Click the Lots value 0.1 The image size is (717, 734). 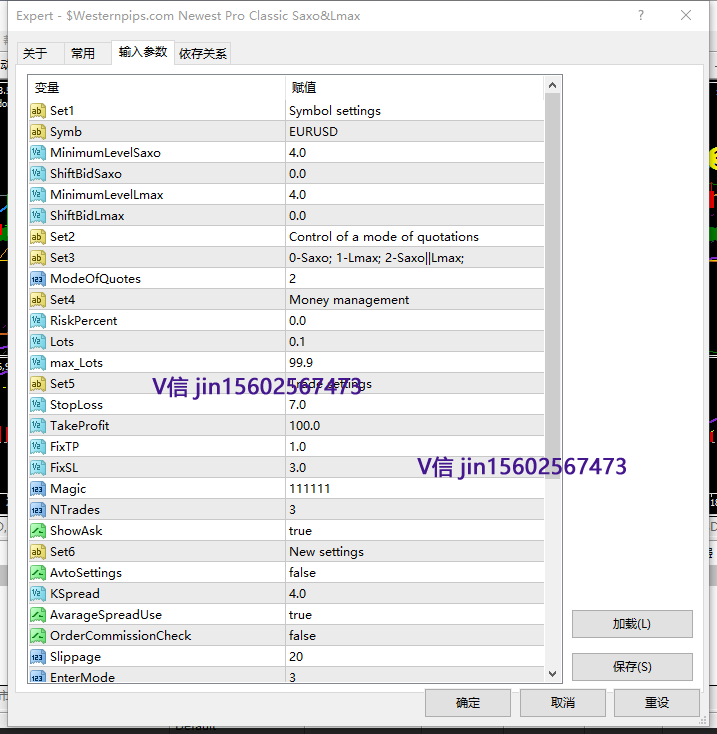click(x=297, y=342)
